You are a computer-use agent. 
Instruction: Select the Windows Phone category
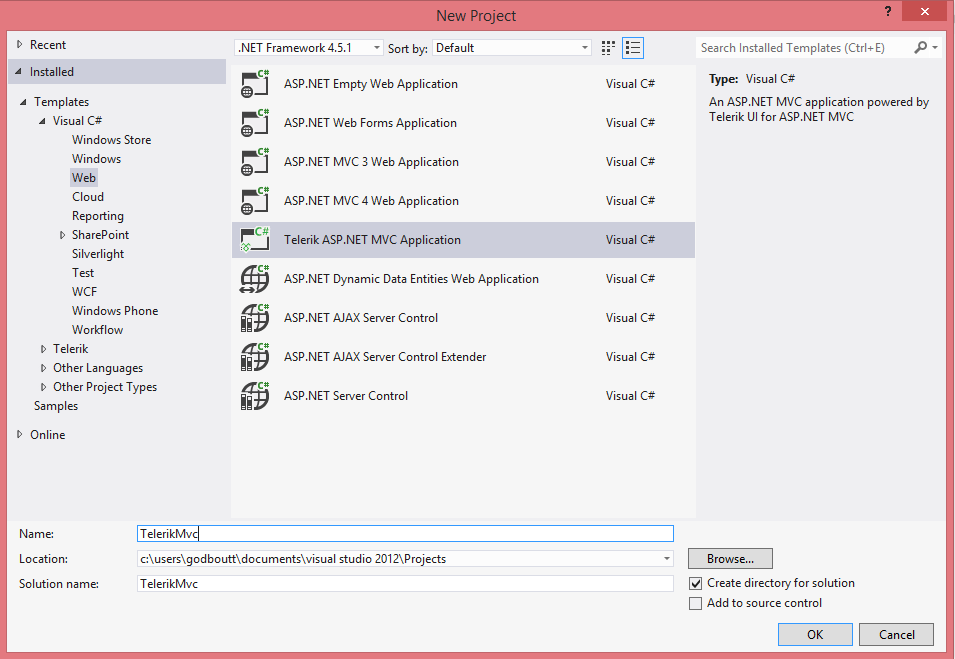(115, 311)
